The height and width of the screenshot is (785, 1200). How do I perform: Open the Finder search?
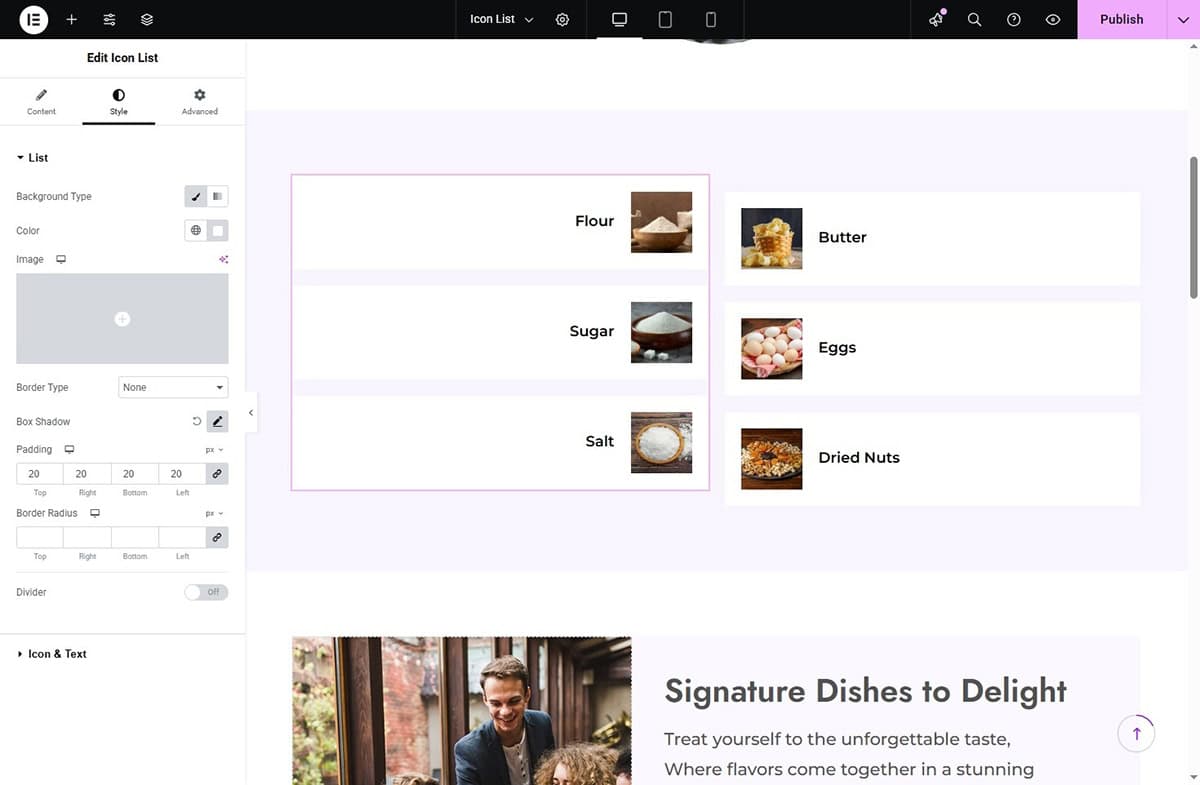[x=974, y=19]
